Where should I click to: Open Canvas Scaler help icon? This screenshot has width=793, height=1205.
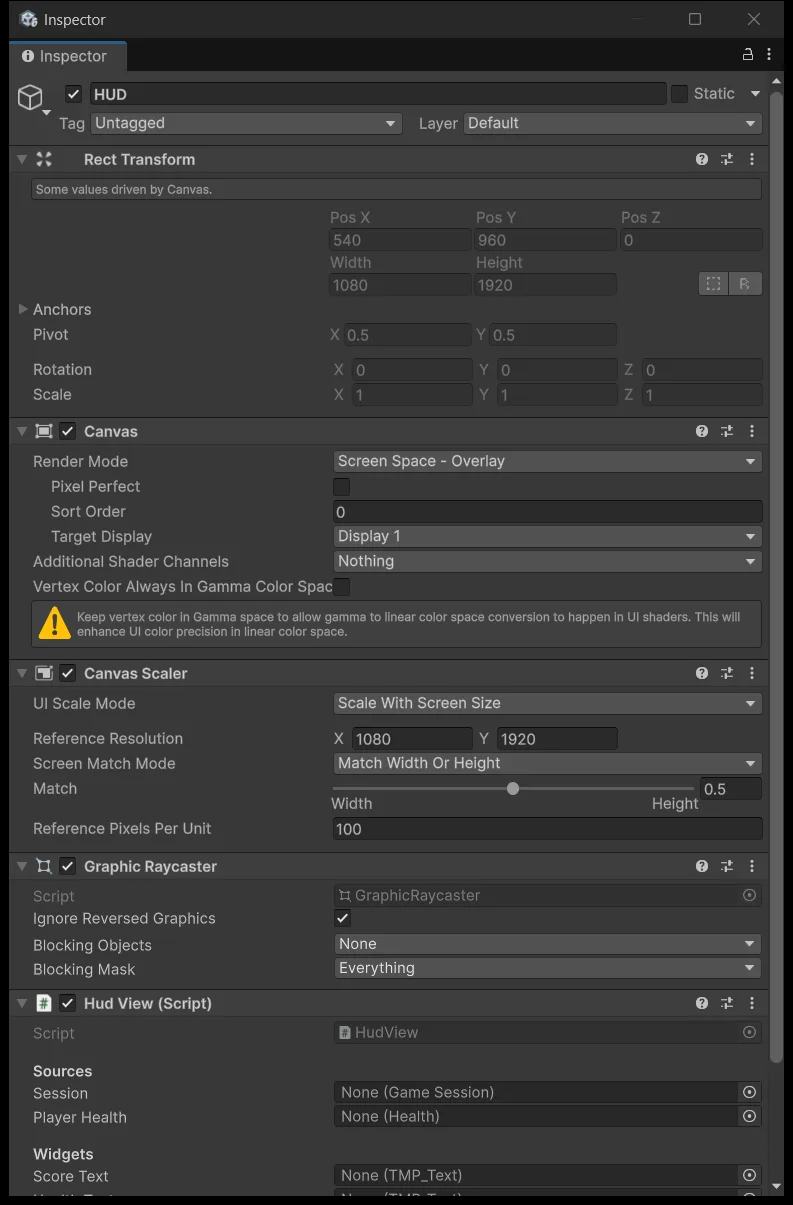(702, 673)
